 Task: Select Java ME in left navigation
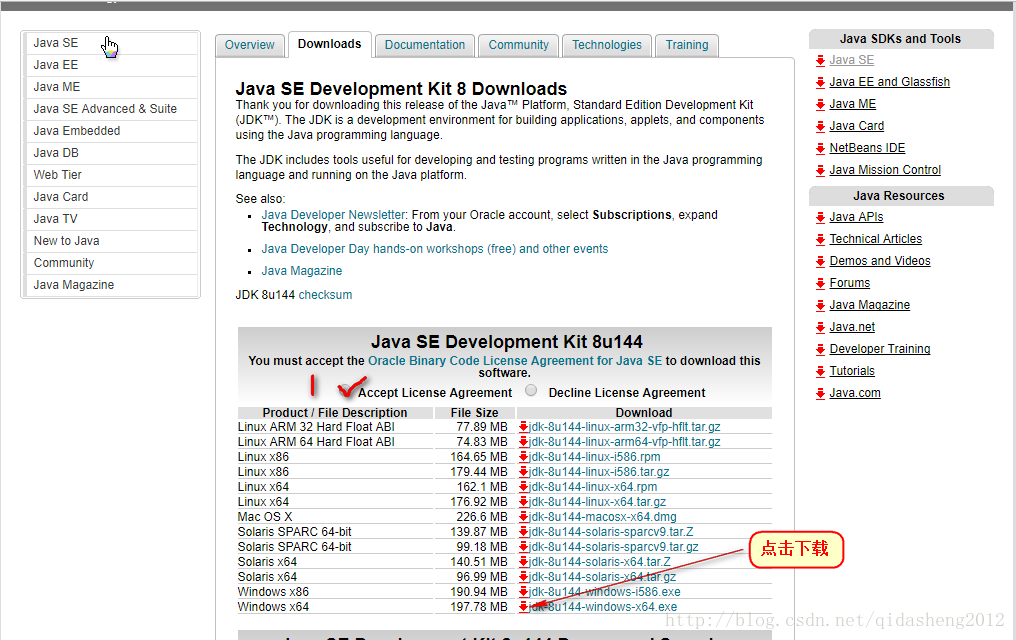(x=111, y=87)
